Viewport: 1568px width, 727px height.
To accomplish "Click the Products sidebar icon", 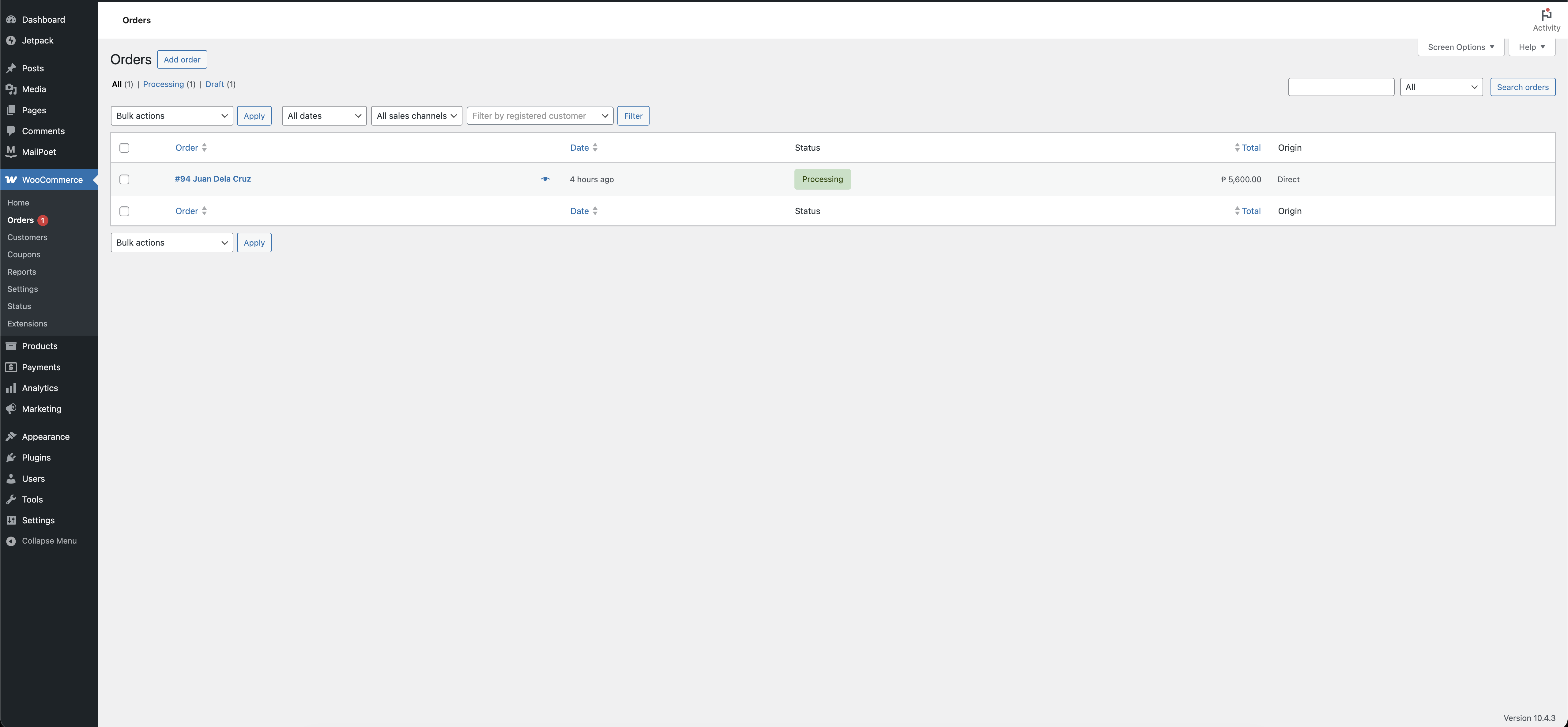I will (x=11, y=346).
